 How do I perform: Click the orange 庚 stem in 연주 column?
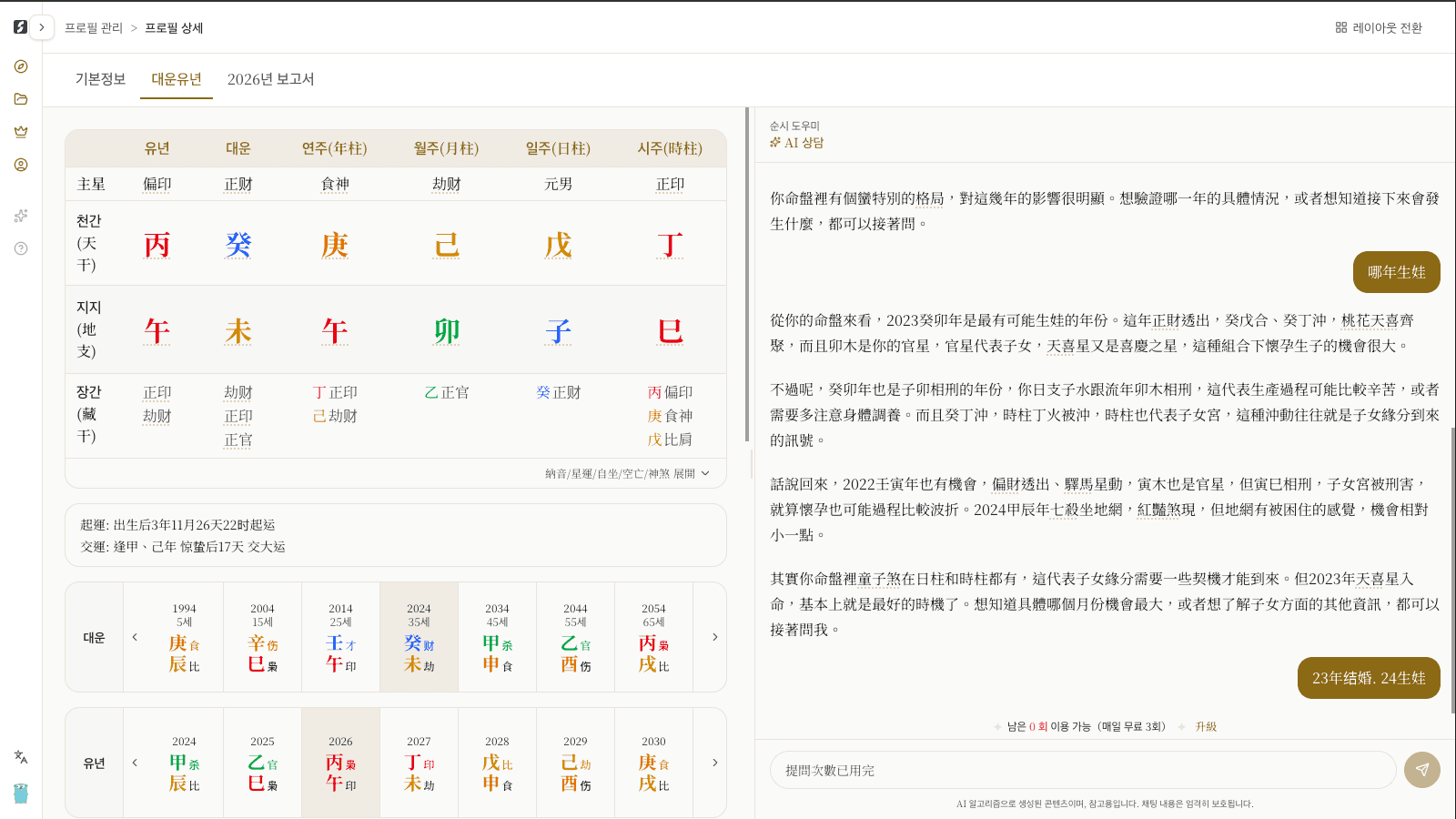(335, 245)
